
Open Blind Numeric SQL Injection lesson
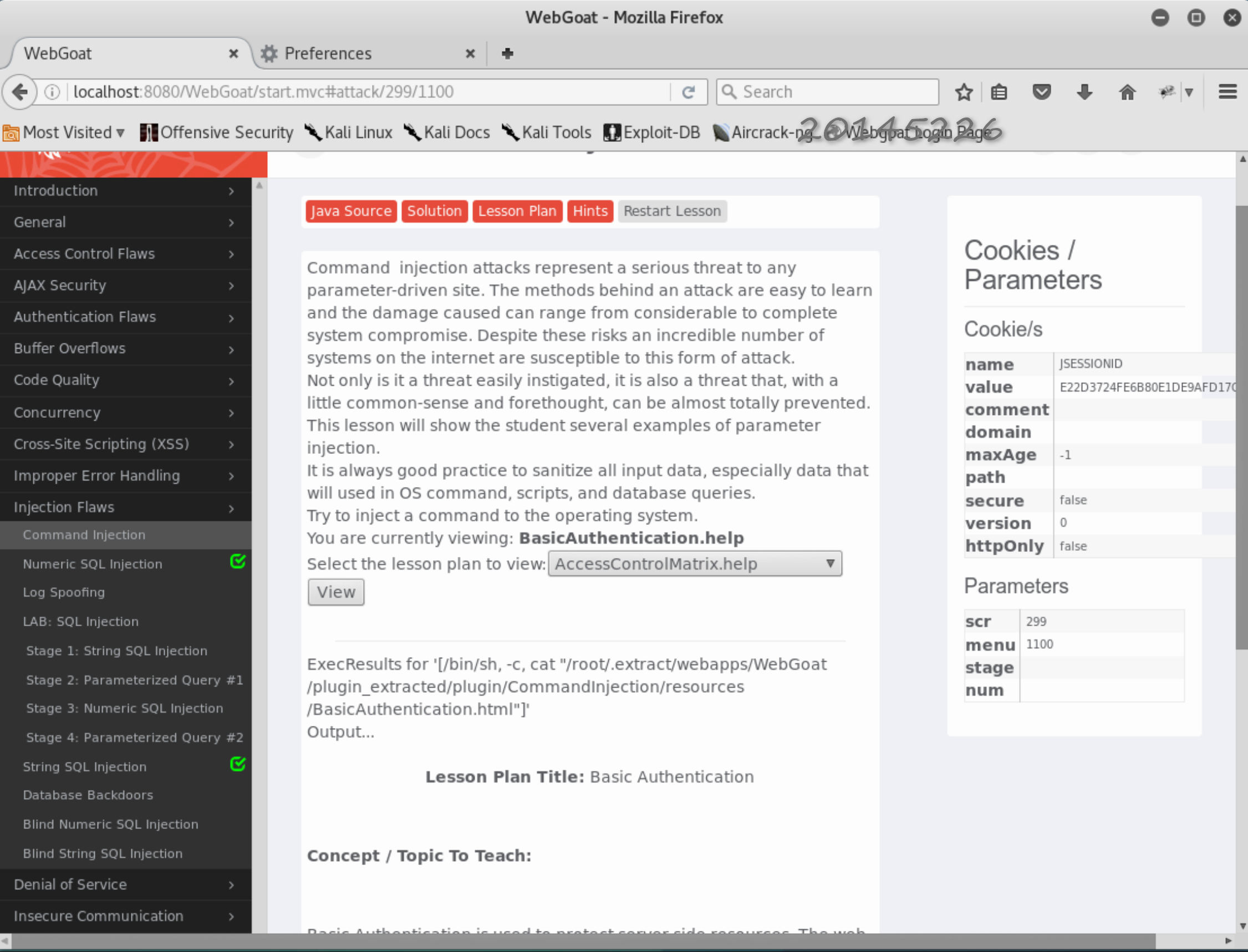(x=110, y=825)
